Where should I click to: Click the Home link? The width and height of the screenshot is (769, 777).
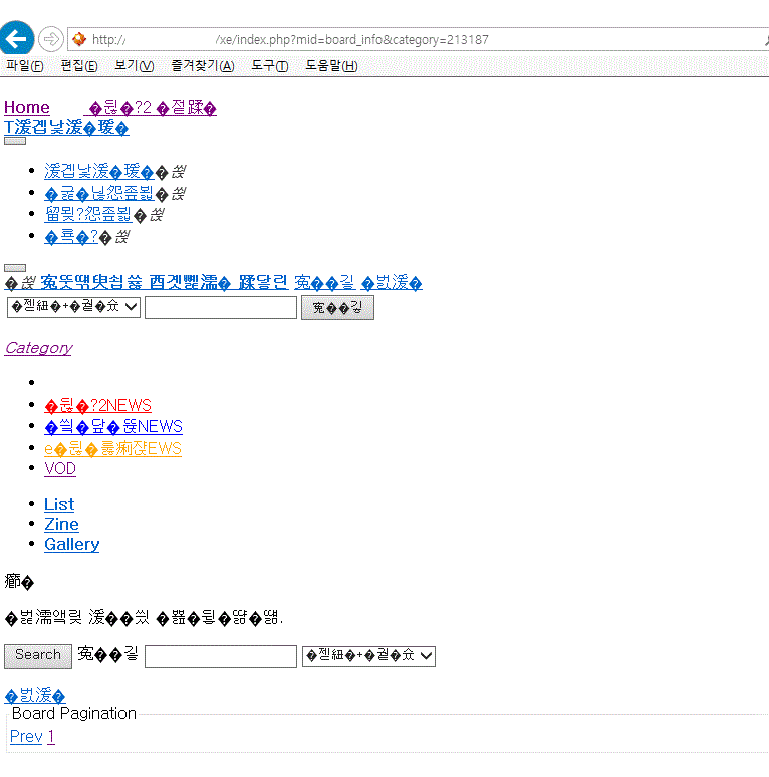tap(27, 108)
